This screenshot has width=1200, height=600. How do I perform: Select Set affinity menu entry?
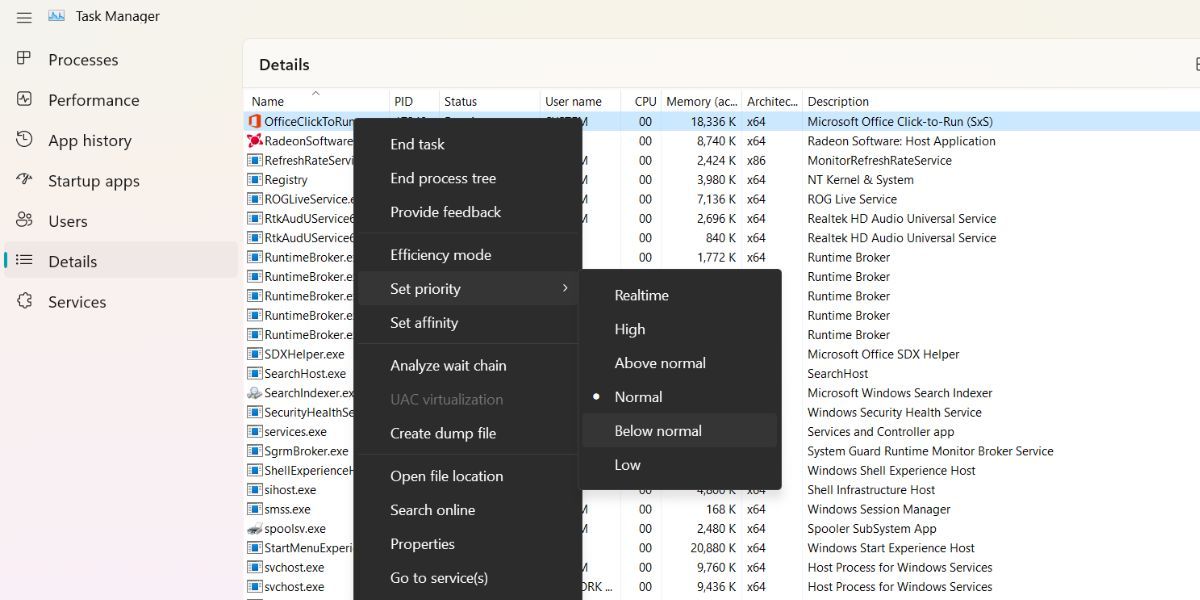click(x=467, y=323)
